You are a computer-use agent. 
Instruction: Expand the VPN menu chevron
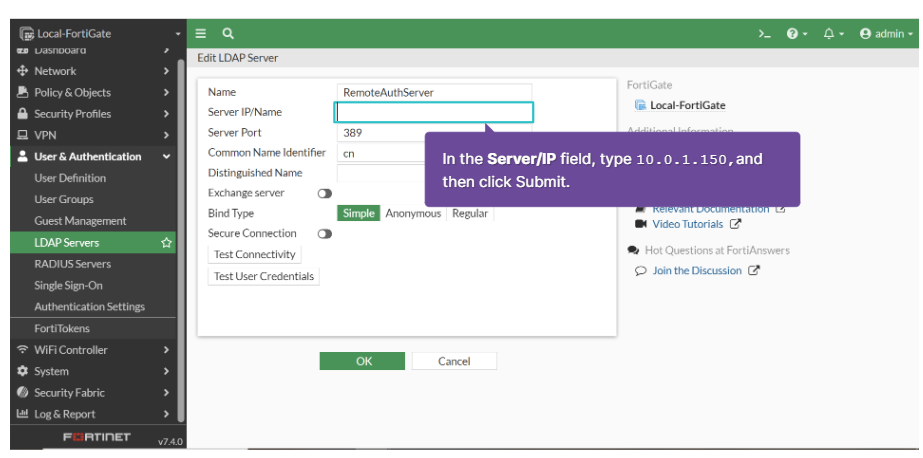click(x=167, y=135)
